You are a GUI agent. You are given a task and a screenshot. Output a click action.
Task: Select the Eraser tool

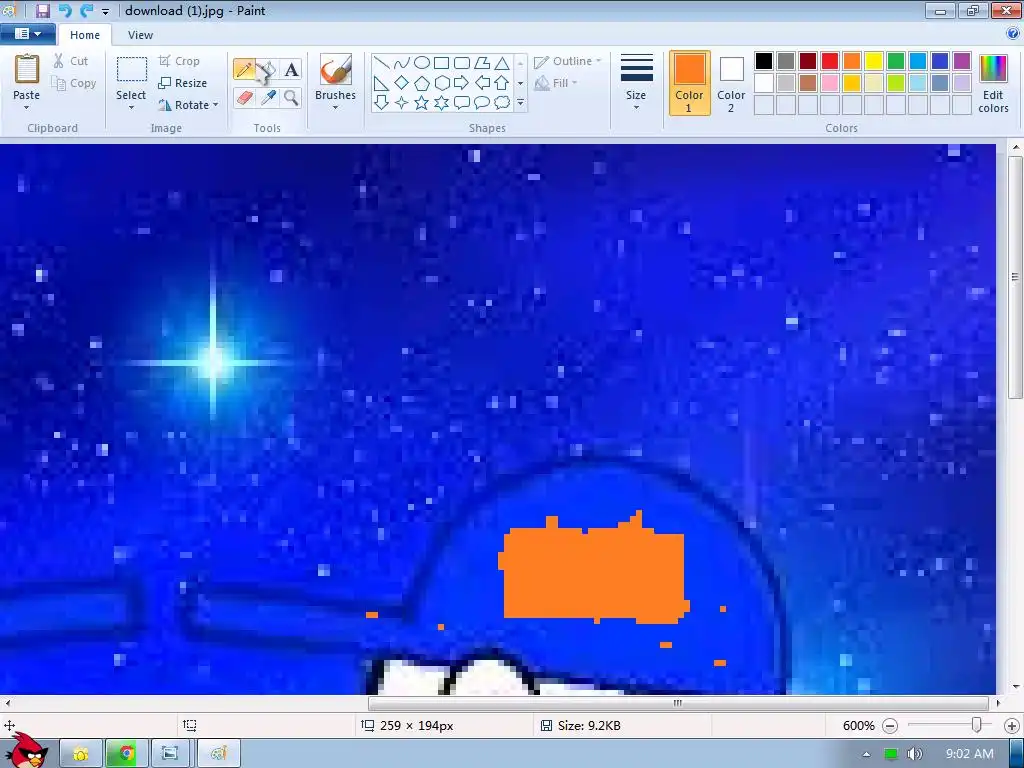(244, 98)
